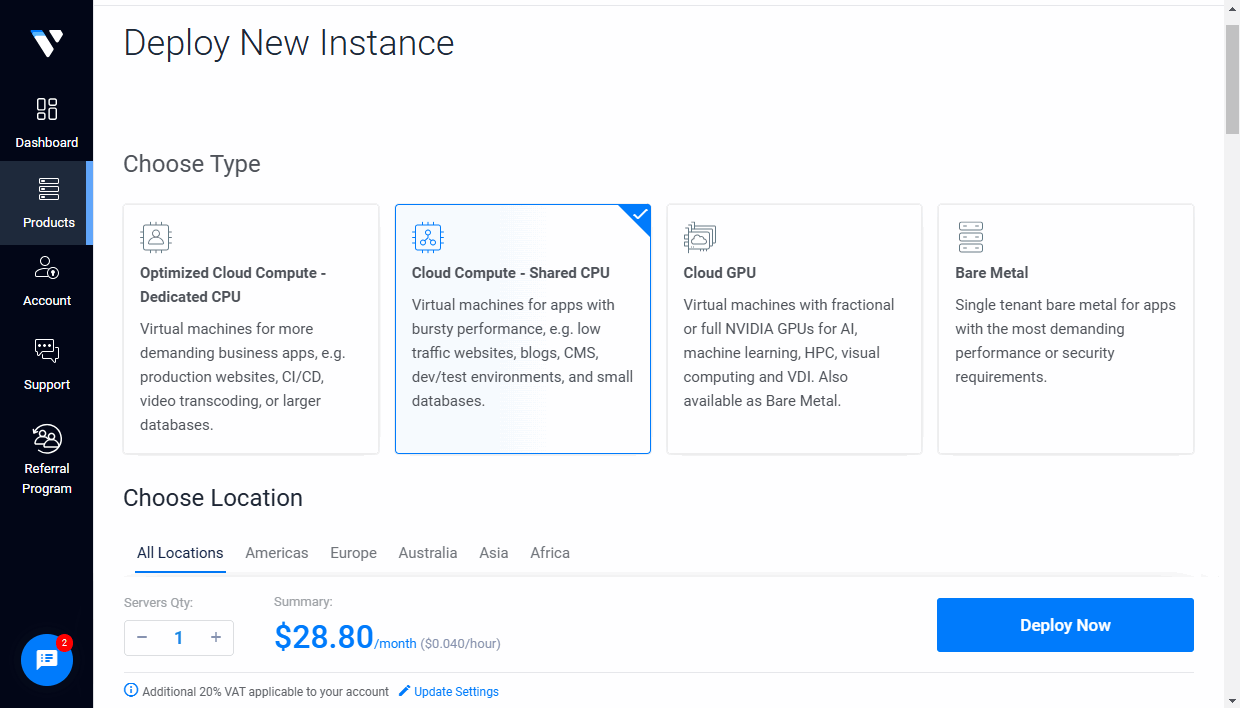Increase server quantity with plus button
The image size is (1240, 708).
click(216, 637)
